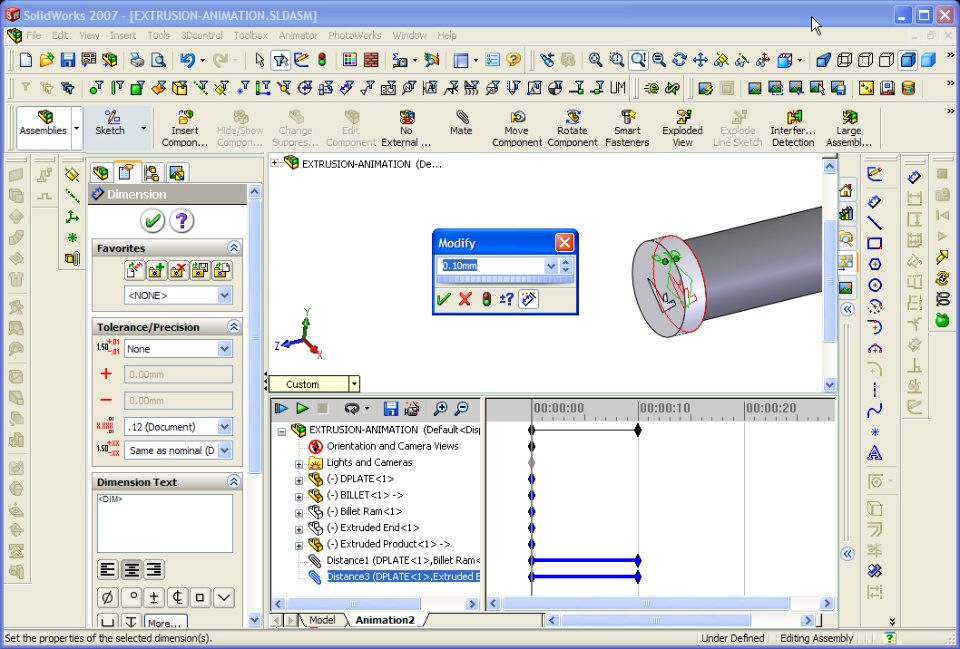This screenshot has height=649, width=960.
Task: Click the Save animation icon
Action: click(x=391, y=408)
